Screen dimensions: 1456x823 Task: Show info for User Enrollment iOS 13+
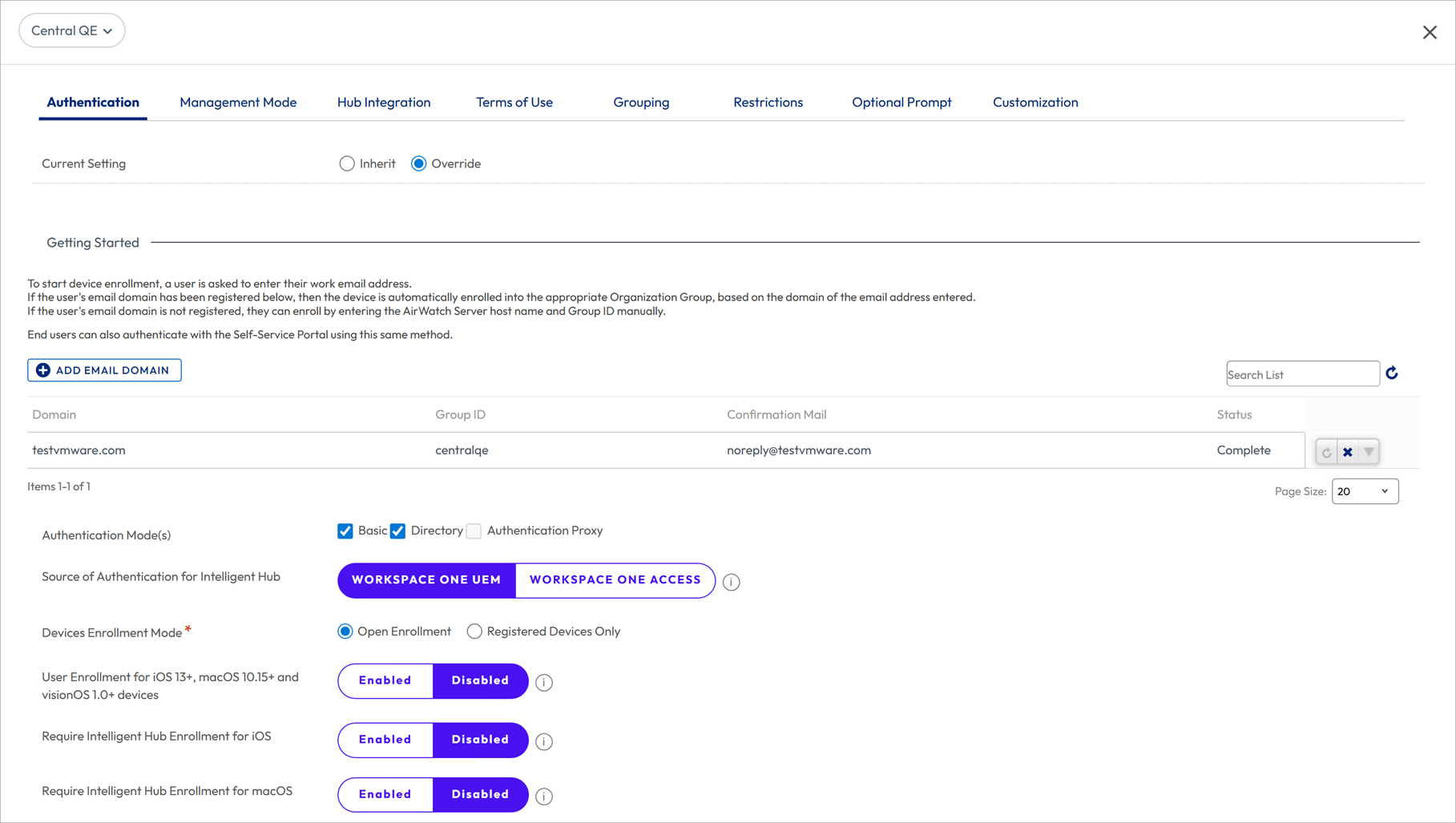(544, 682)
